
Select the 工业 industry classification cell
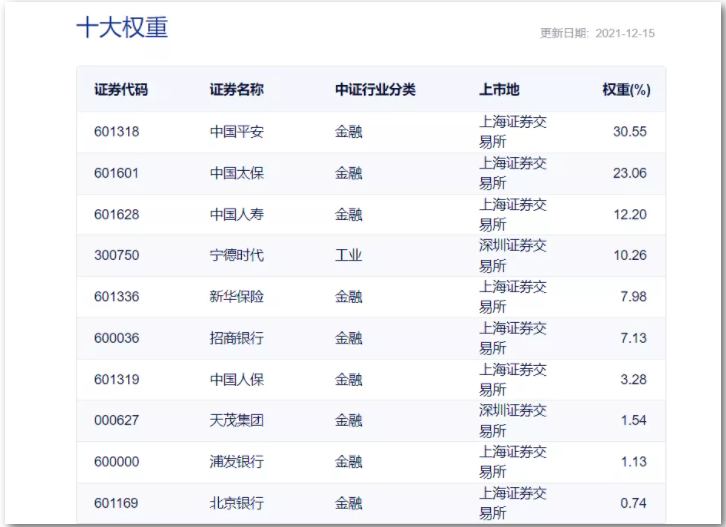tap(348, 255)
